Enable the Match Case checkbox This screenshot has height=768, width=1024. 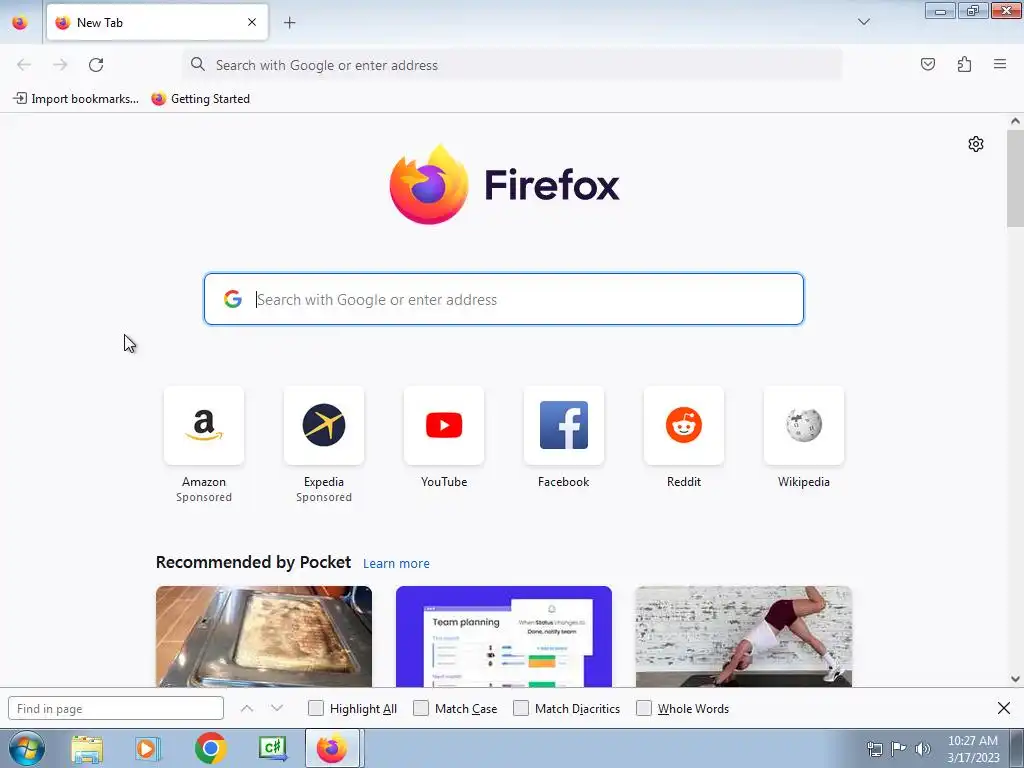(421, 709)
